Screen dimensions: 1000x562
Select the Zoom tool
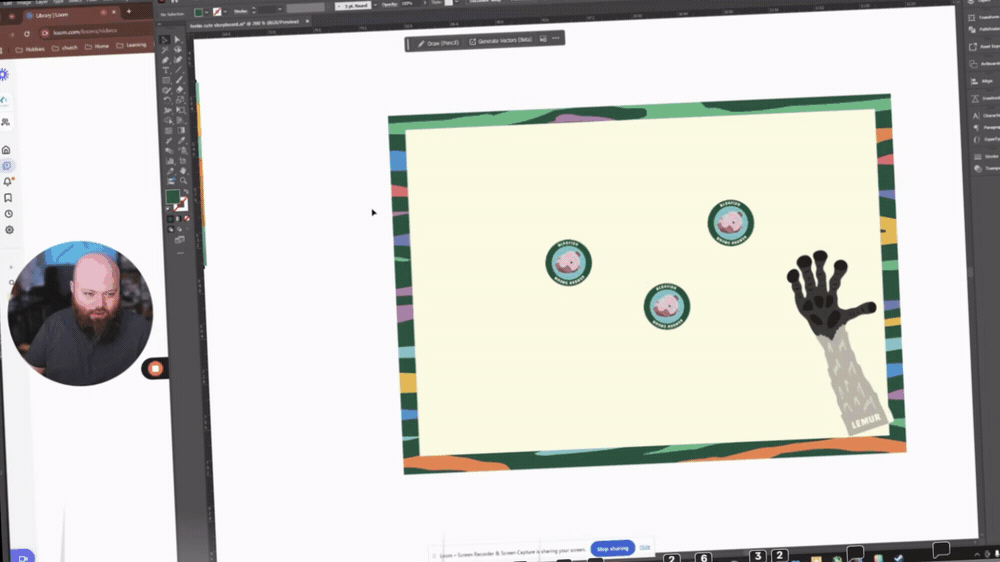[x=184, y=181]
